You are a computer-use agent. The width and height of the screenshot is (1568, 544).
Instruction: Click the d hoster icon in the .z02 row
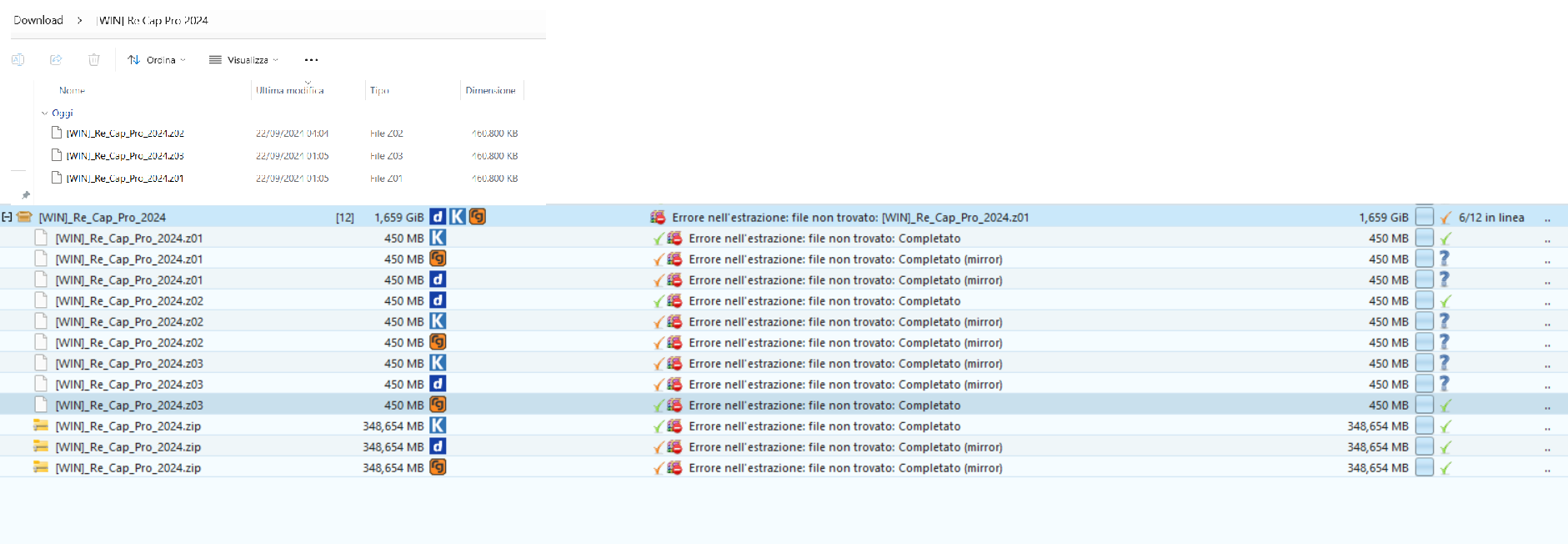pyautogui.click(x=438, y=300)
